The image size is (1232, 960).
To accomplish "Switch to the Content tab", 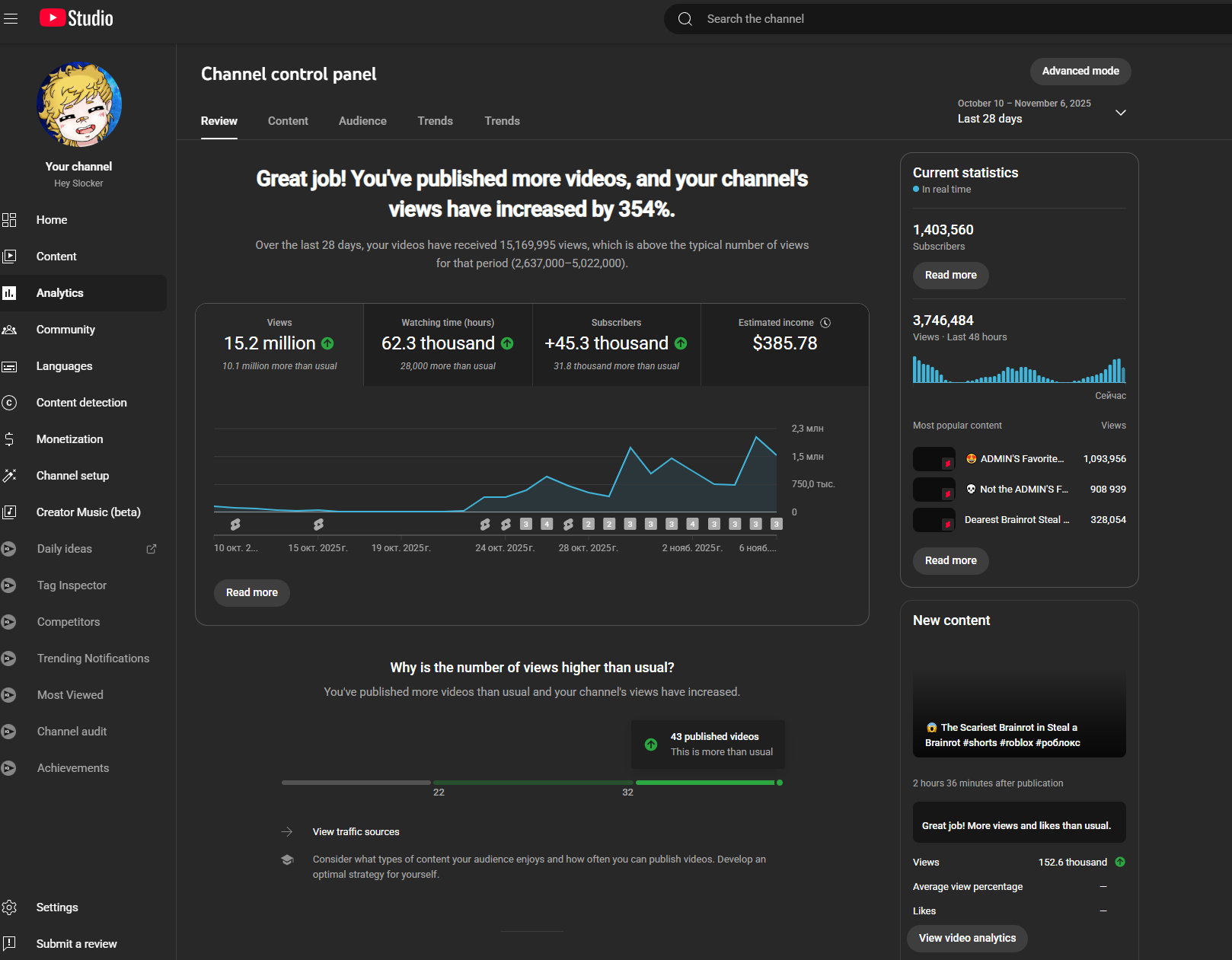I will [288, 121].
